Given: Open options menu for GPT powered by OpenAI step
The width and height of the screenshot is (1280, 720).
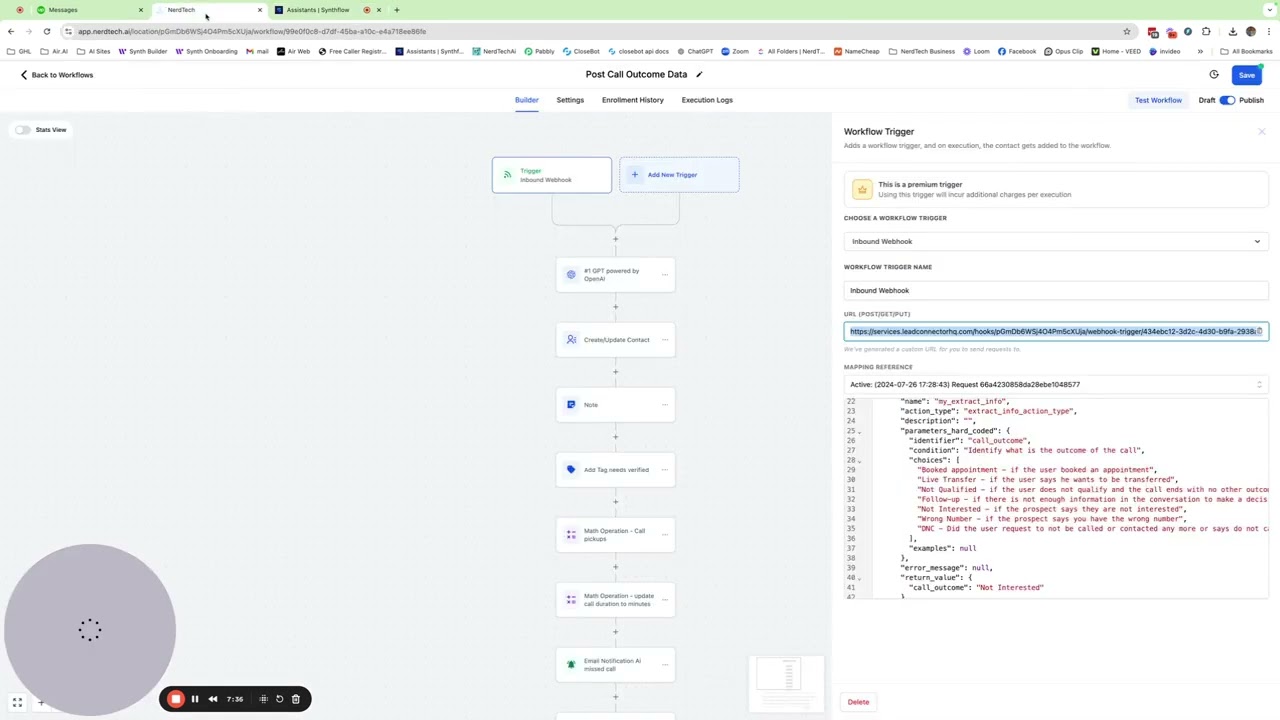Looking at the screenshot, I should point(665,275).
